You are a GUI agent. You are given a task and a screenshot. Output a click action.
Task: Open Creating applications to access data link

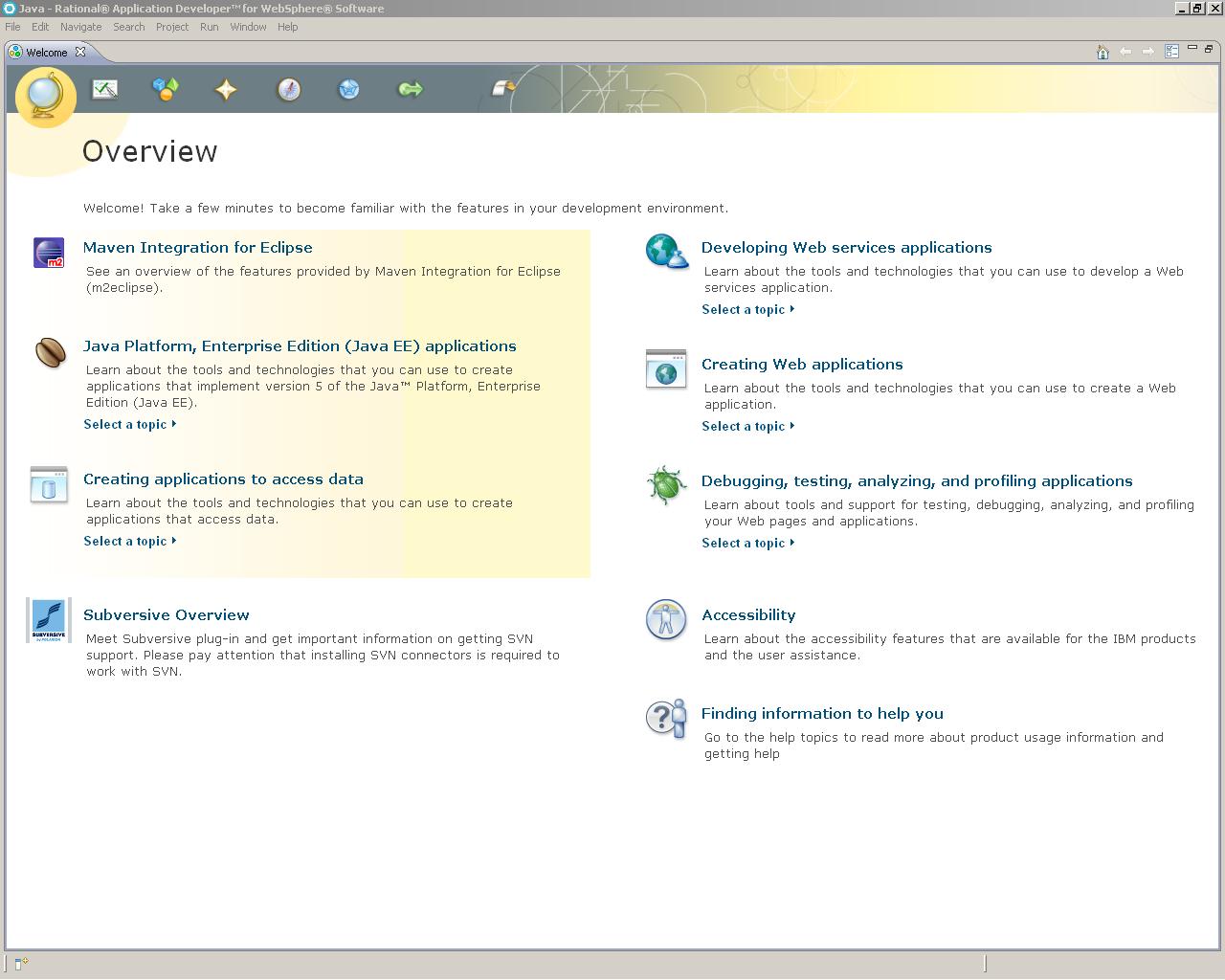(x=223, y=479)
